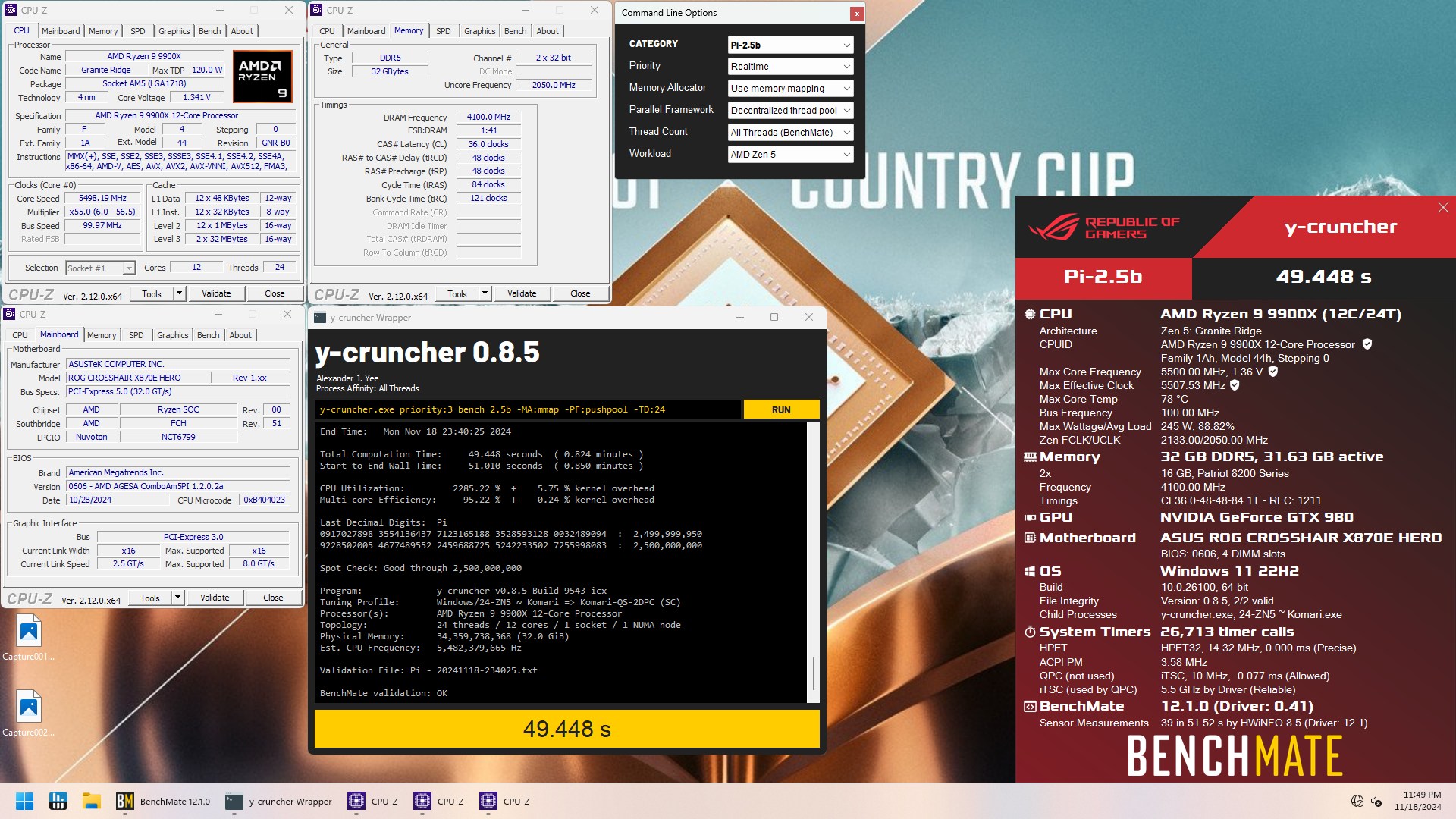
Task: Click the Max Effective Clock verified shield
Action: [1235, 385]
